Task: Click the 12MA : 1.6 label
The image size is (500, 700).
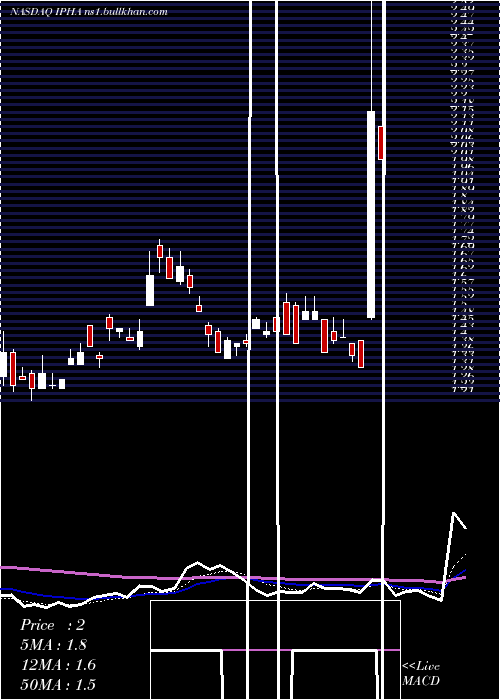Action: [58, 665]
